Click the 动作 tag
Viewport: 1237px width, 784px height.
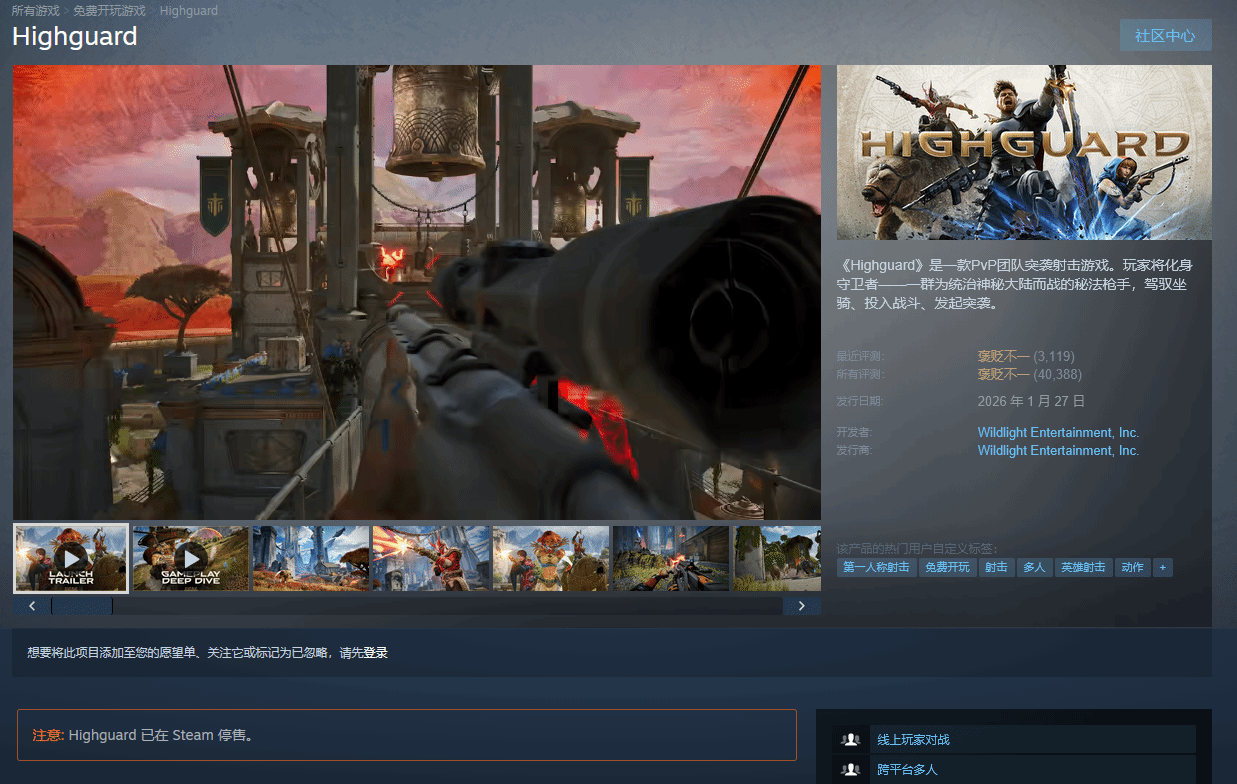pyautogui.click(x=1132, y=567)
